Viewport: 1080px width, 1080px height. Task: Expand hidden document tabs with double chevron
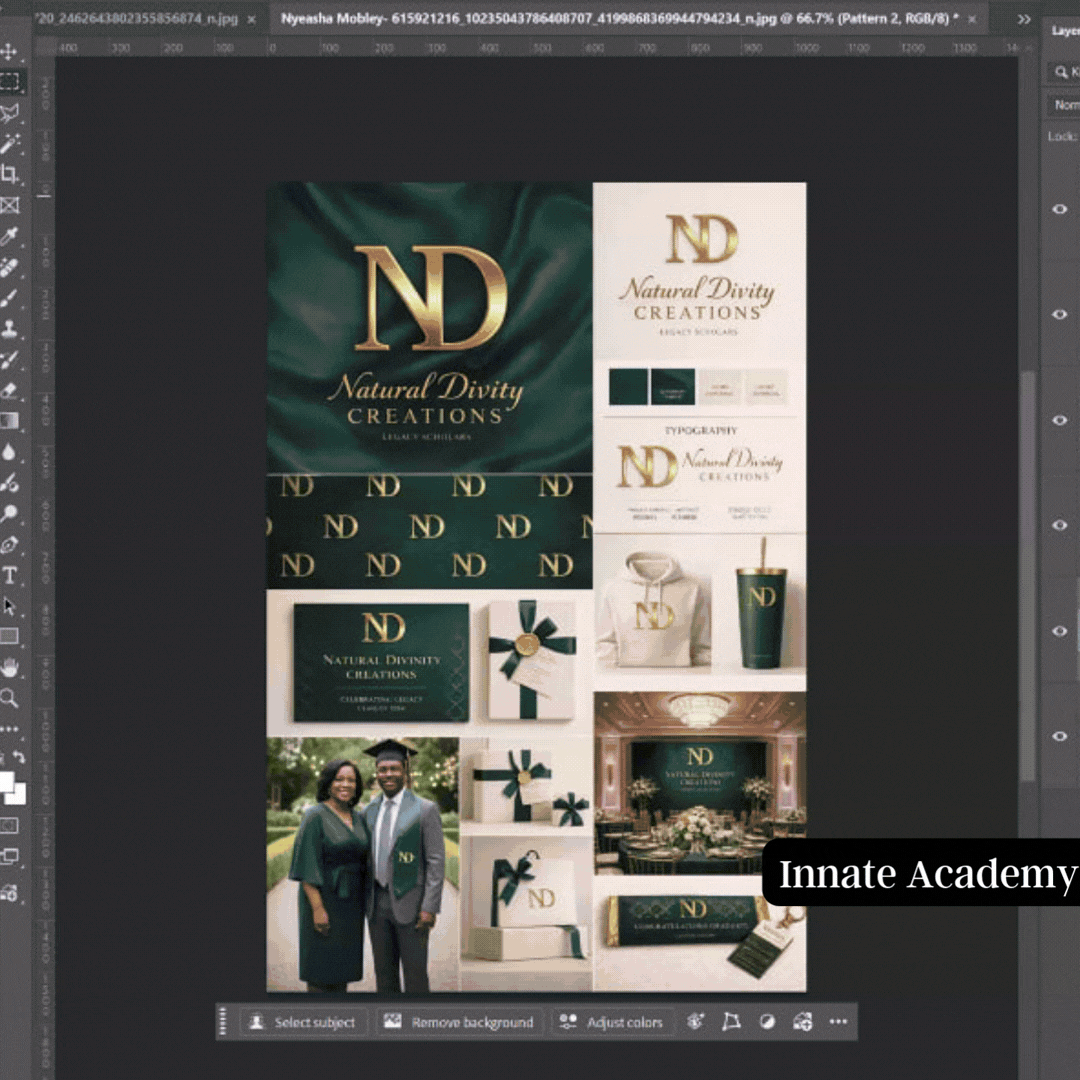point(1024,19)
